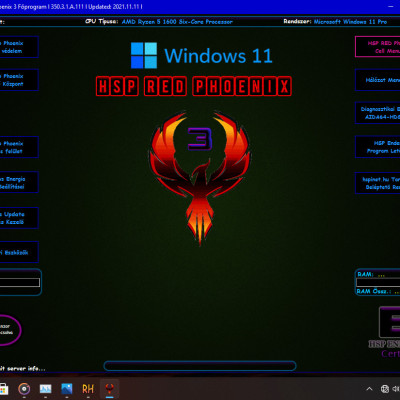This screenshot has height=400, width=400.
Task: Click the purple oval button
Action: (10, 329)
